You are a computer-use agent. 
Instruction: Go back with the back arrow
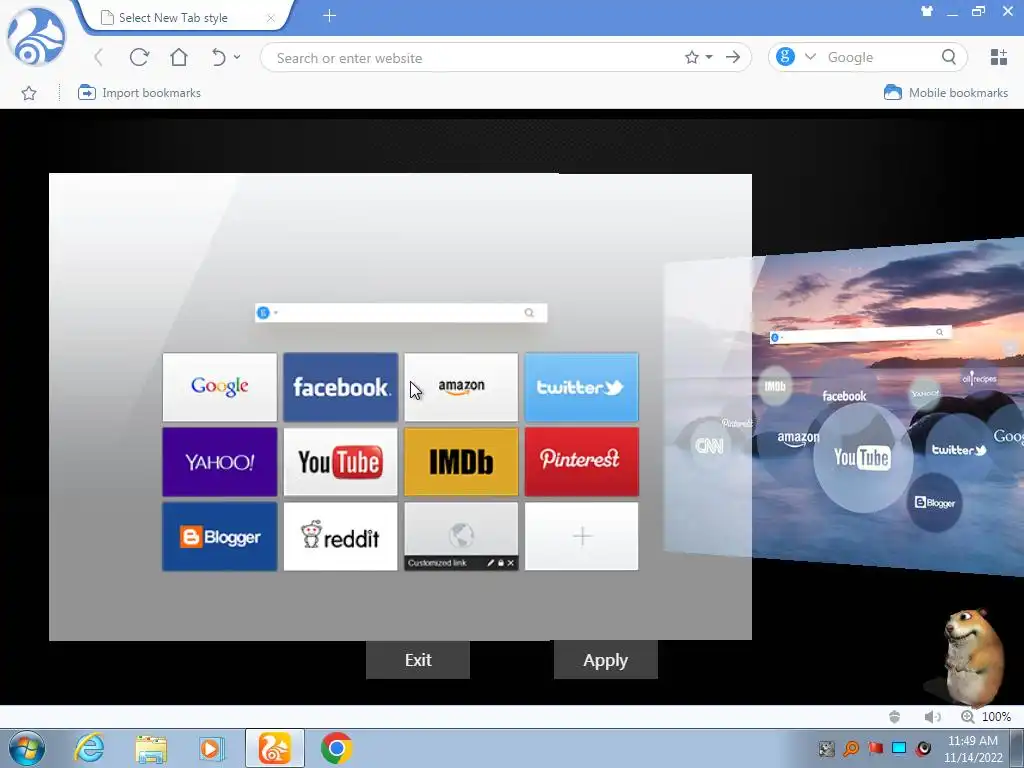(99, 57)
